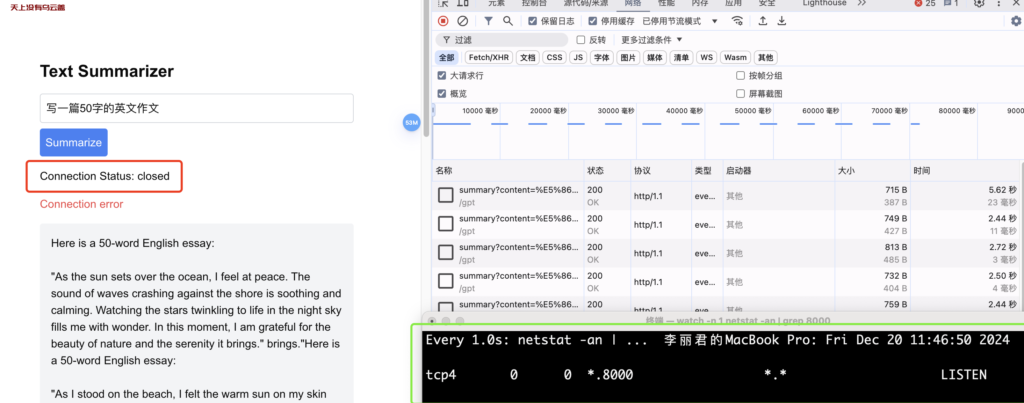Select the 813 B request row icon
Viewport: 1024px width, 403px height.
click(445, 253)
